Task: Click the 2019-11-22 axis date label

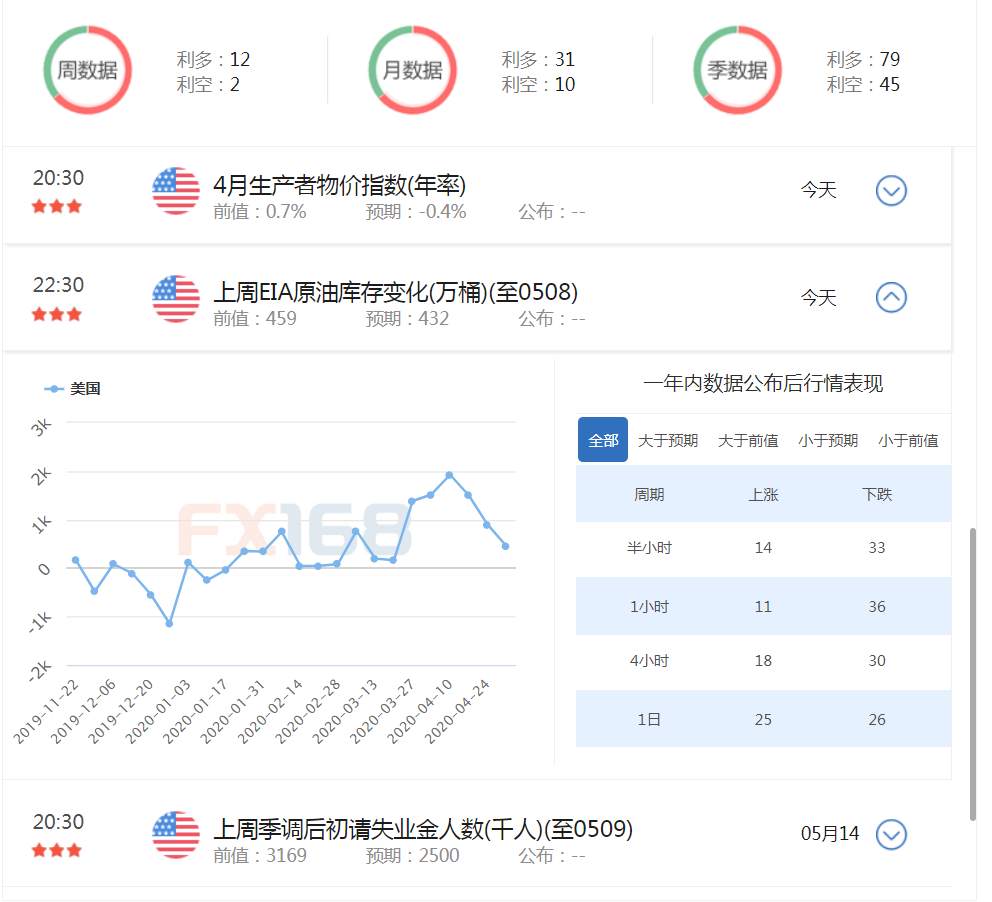Action: click(46, 711)
